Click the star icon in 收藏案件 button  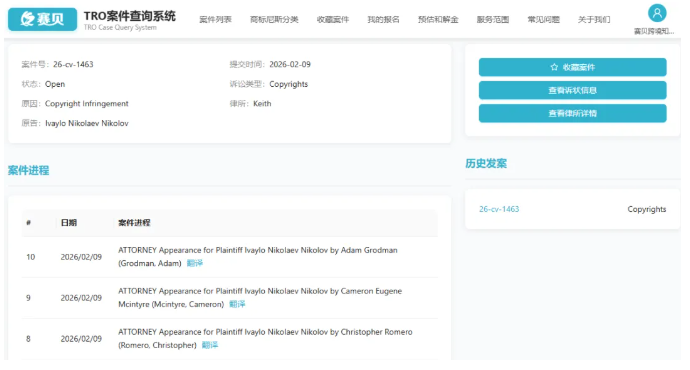point(554,67)
